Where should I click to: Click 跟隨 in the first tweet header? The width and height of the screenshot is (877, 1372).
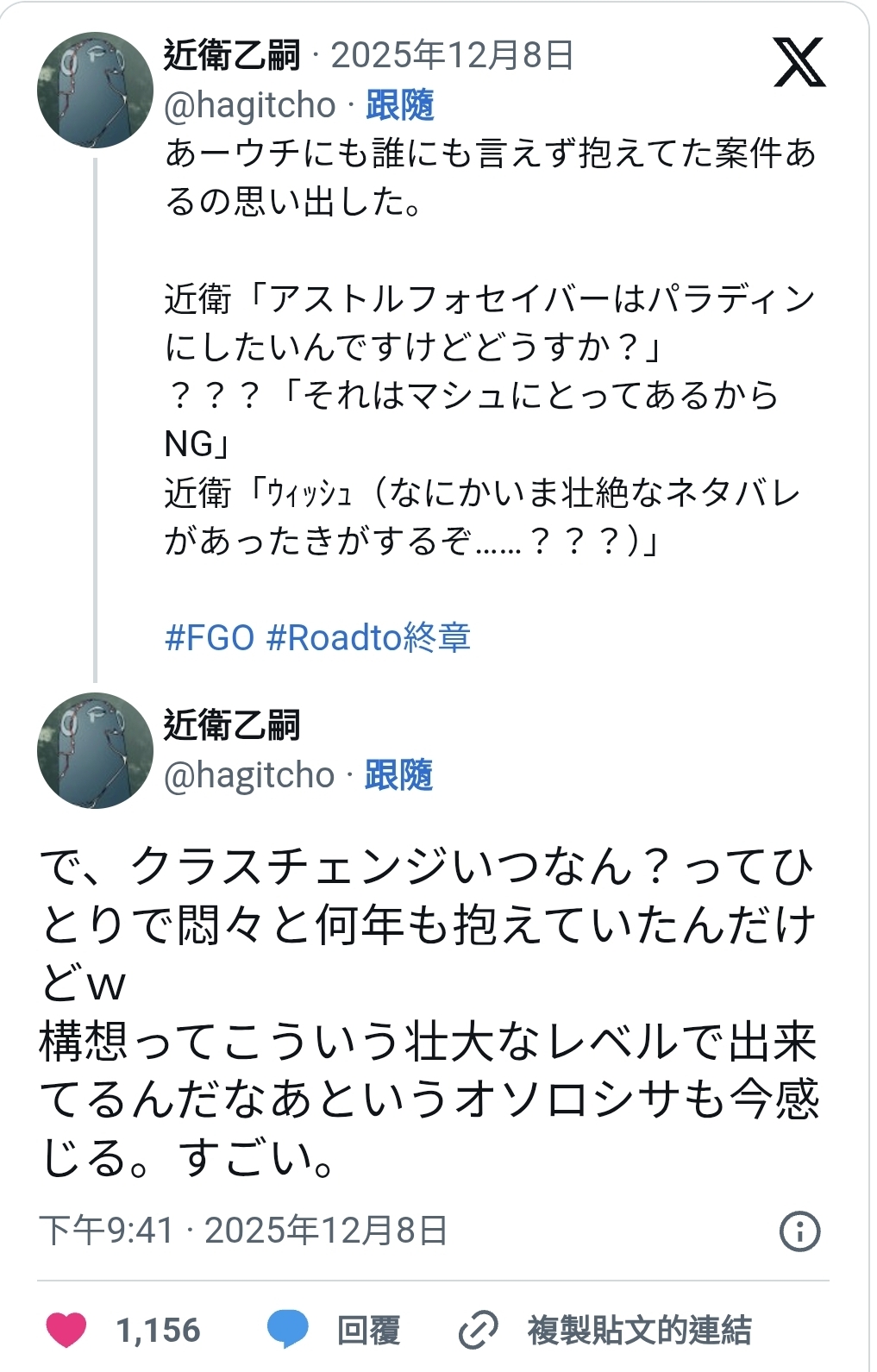[399, 105]
